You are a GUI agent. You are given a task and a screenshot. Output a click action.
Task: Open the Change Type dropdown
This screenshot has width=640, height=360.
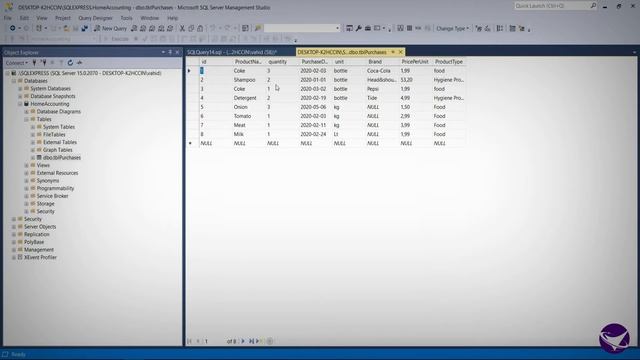tap(452, 28)
